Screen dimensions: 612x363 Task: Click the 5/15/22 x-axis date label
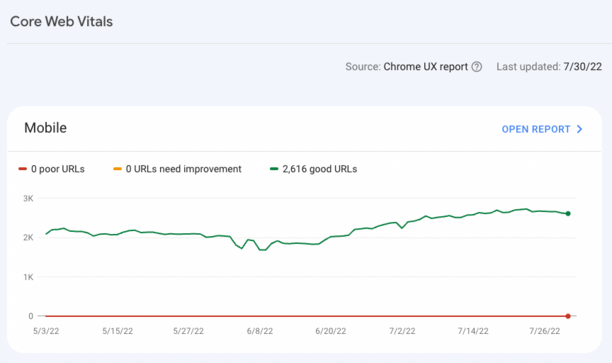(x=117, y=331)
